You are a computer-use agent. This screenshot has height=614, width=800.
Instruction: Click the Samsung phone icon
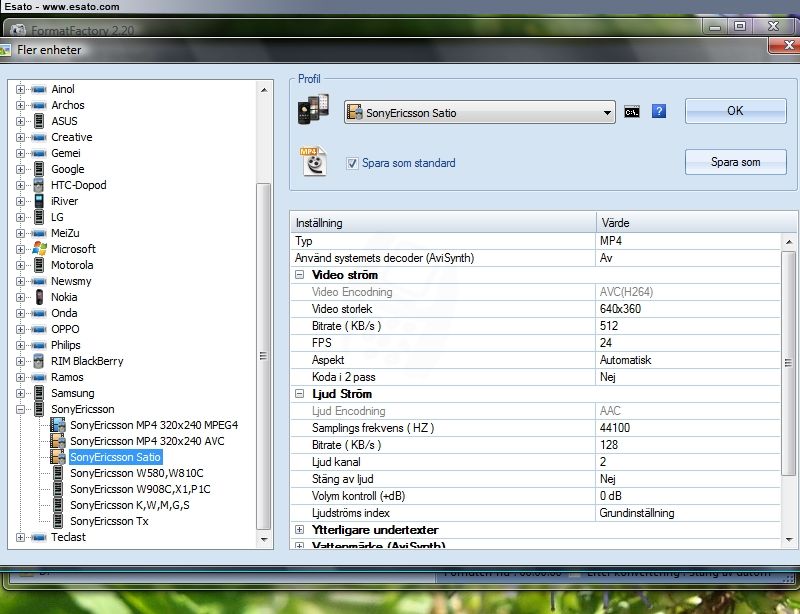click(x=39, y=393)
